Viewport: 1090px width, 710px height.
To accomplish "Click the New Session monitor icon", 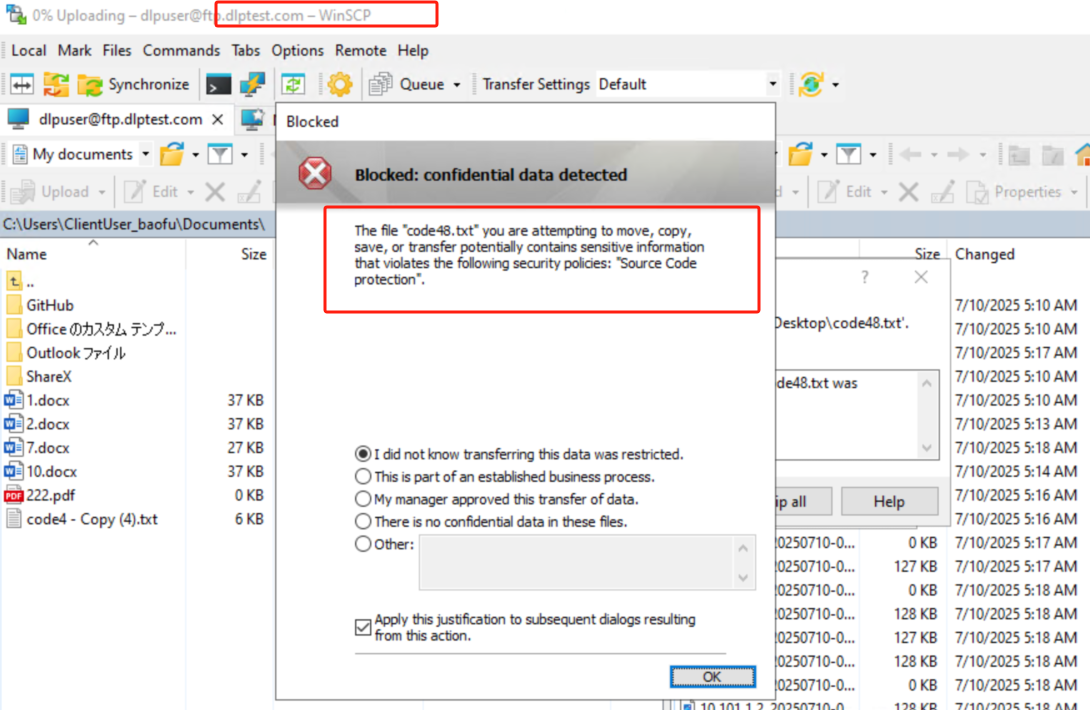I will [252, 120].
